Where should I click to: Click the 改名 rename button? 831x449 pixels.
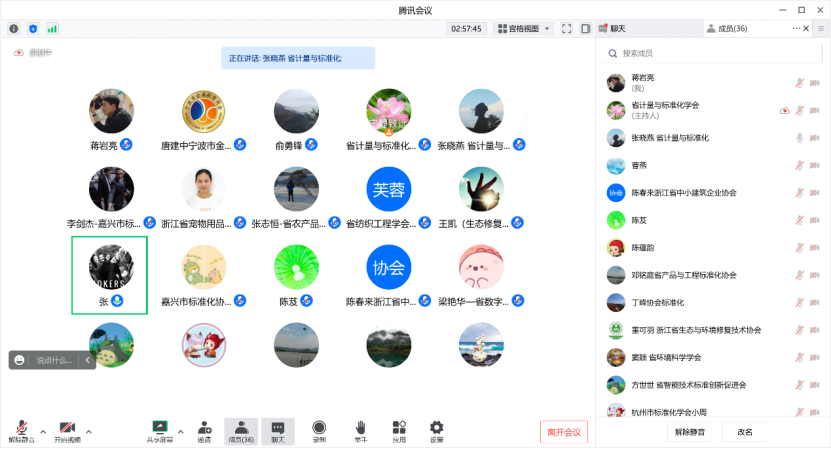click(745, 432)
